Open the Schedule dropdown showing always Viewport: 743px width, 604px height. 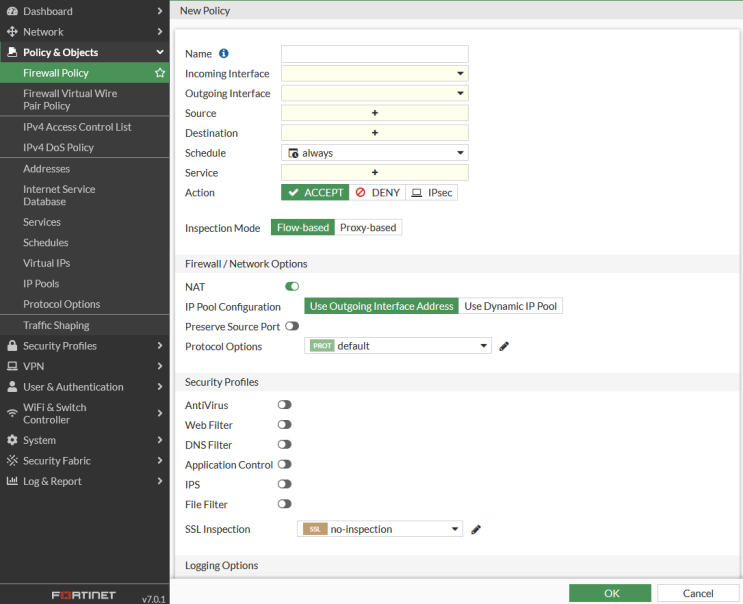(x=374, y=153)
